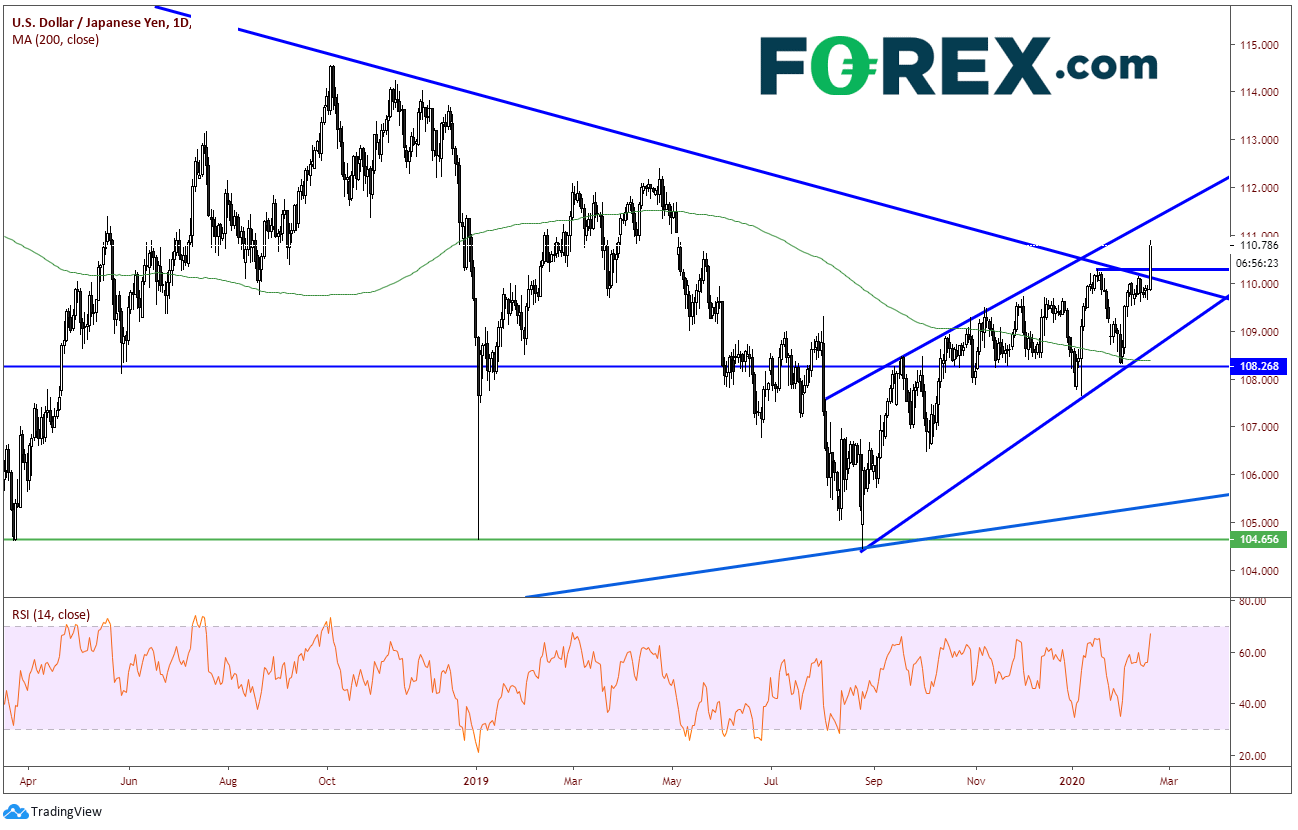
Task: Click the 106.000 price axis label
Action: point(1260,476)
